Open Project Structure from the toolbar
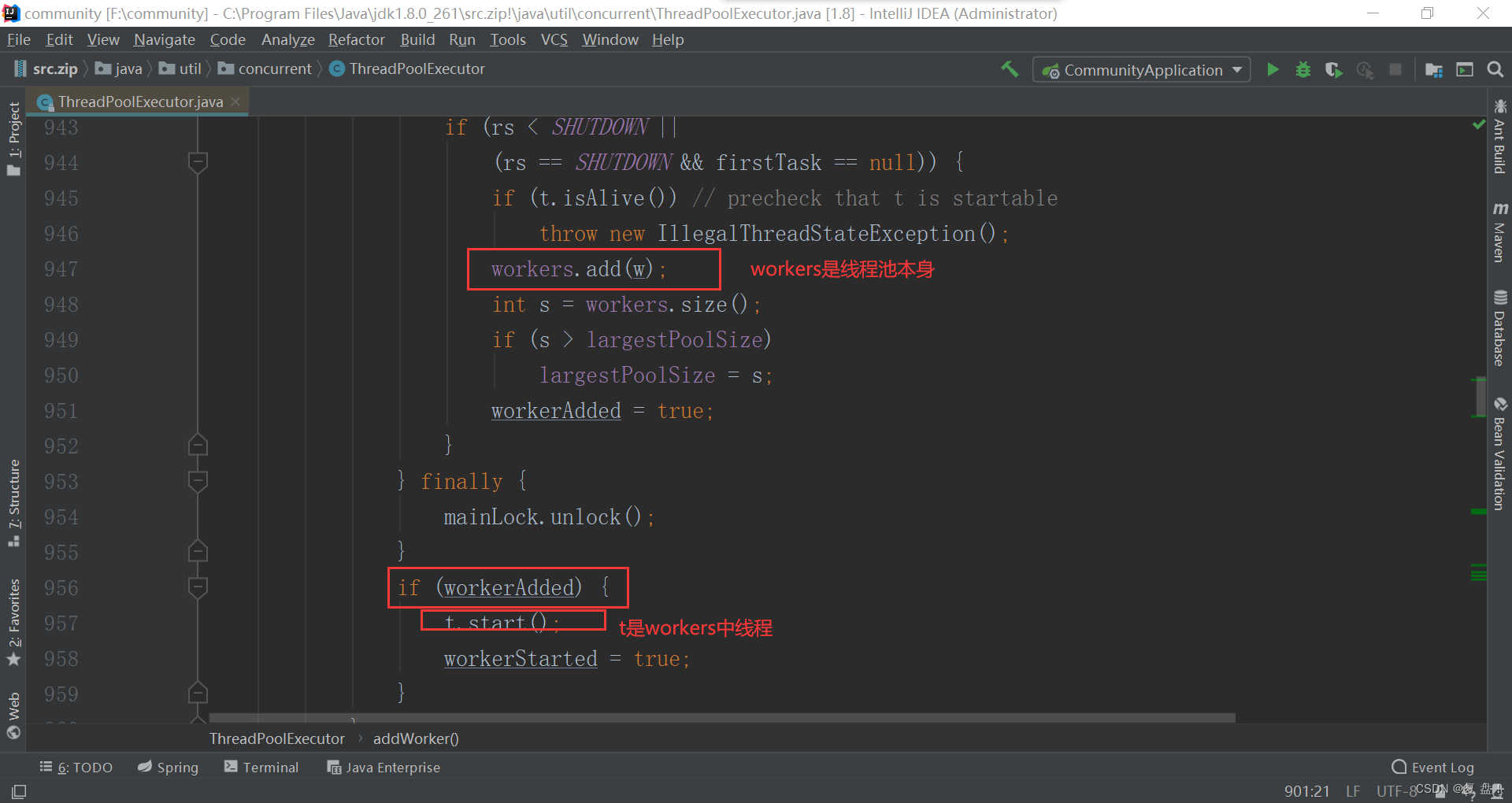This screenshot has width=1512, height=803. pos(1434,70)
